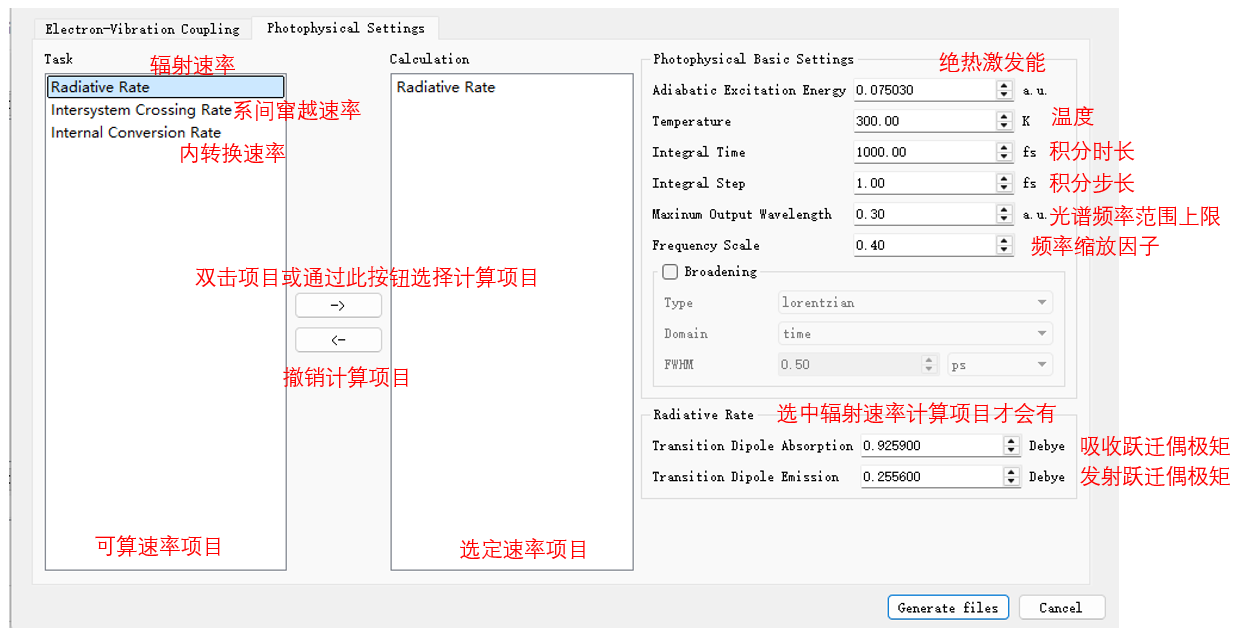Click the left arrow remove button
This screenshot has width=1240, height=637.
pyautogui.click(x=338, y=340)
